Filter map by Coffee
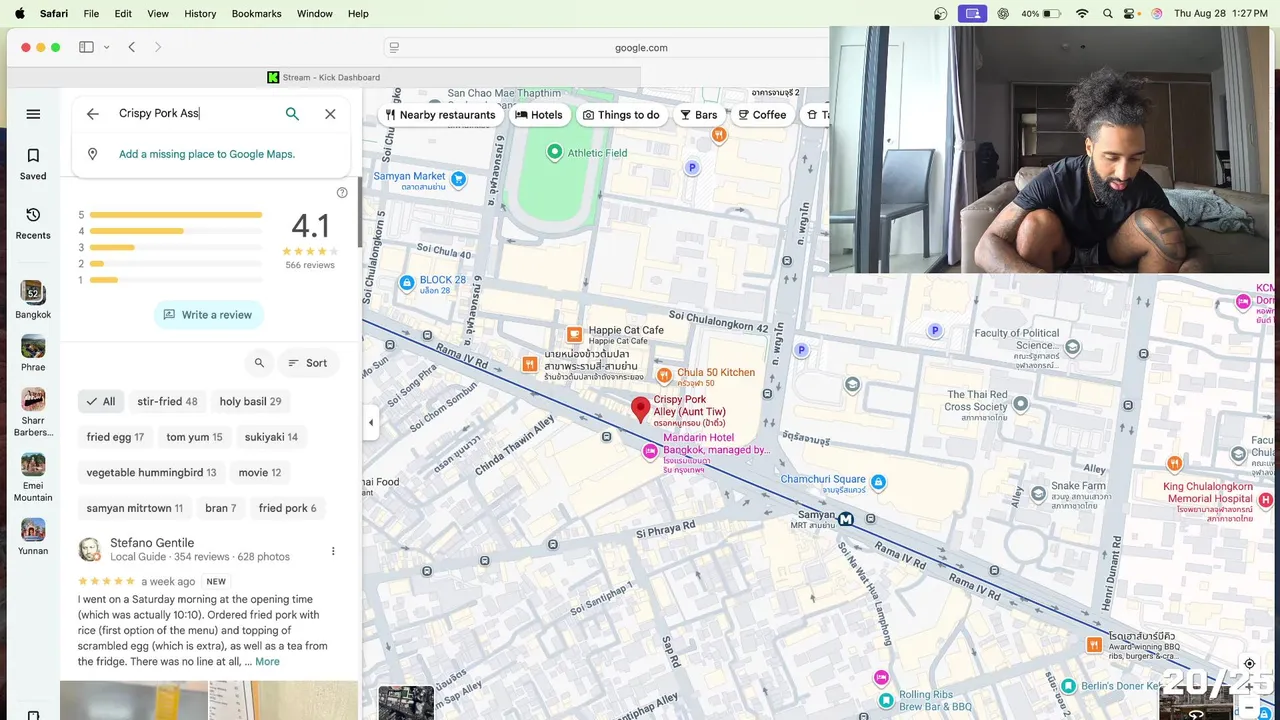Image resolution: width=1280 pixels, height=720 pixels. click(763, 115)
